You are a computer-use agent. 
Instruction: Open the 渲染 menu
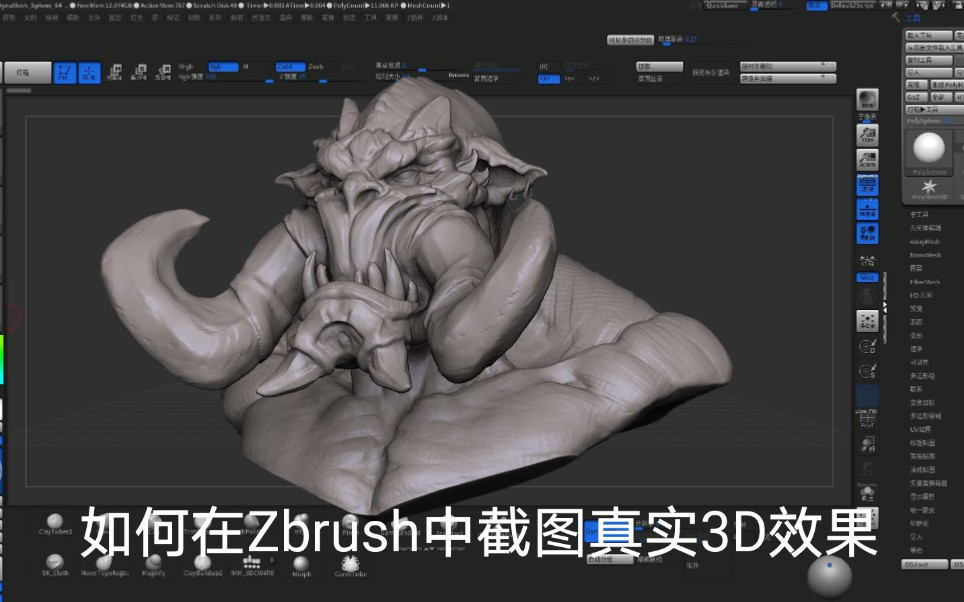285,18
